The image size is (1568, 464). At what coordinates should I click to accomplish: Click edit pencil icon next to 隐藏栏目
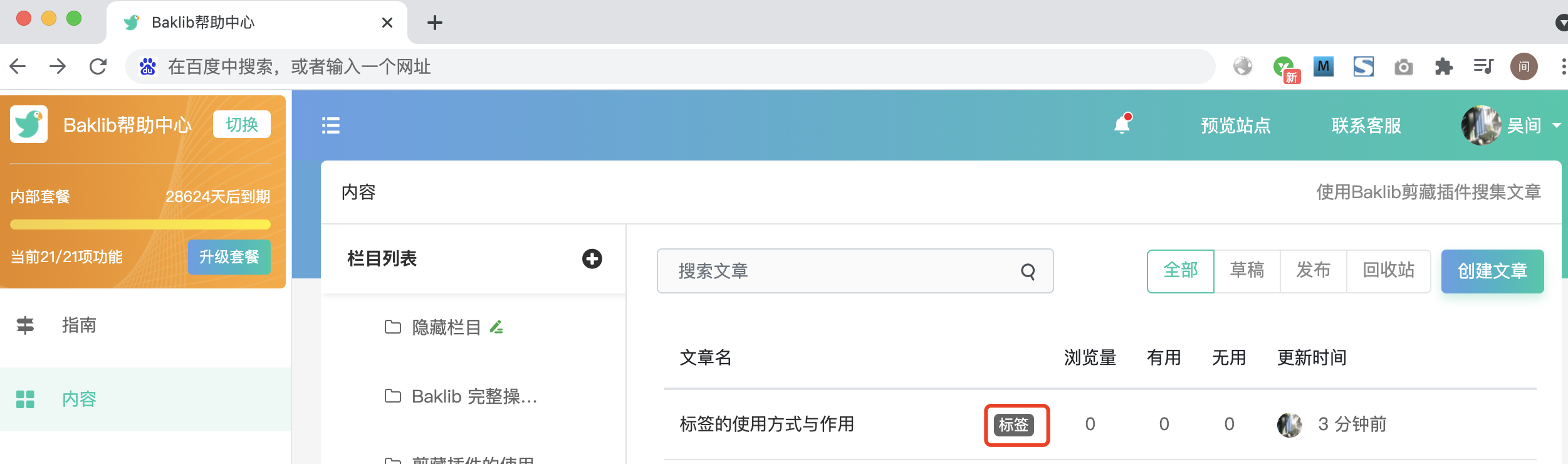tap(497, 327)
